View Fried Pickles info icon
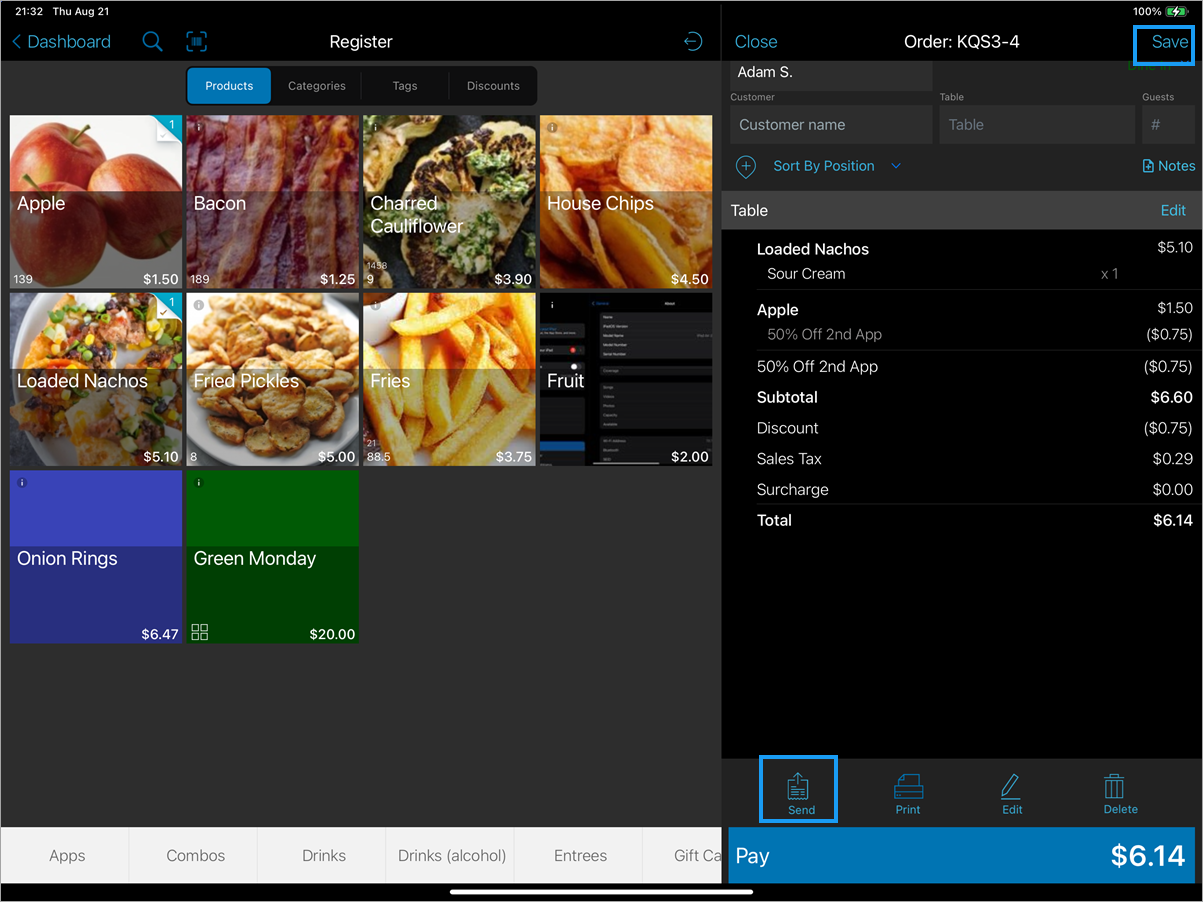This screenshot has width=1203, height=902. pos(199,304)
